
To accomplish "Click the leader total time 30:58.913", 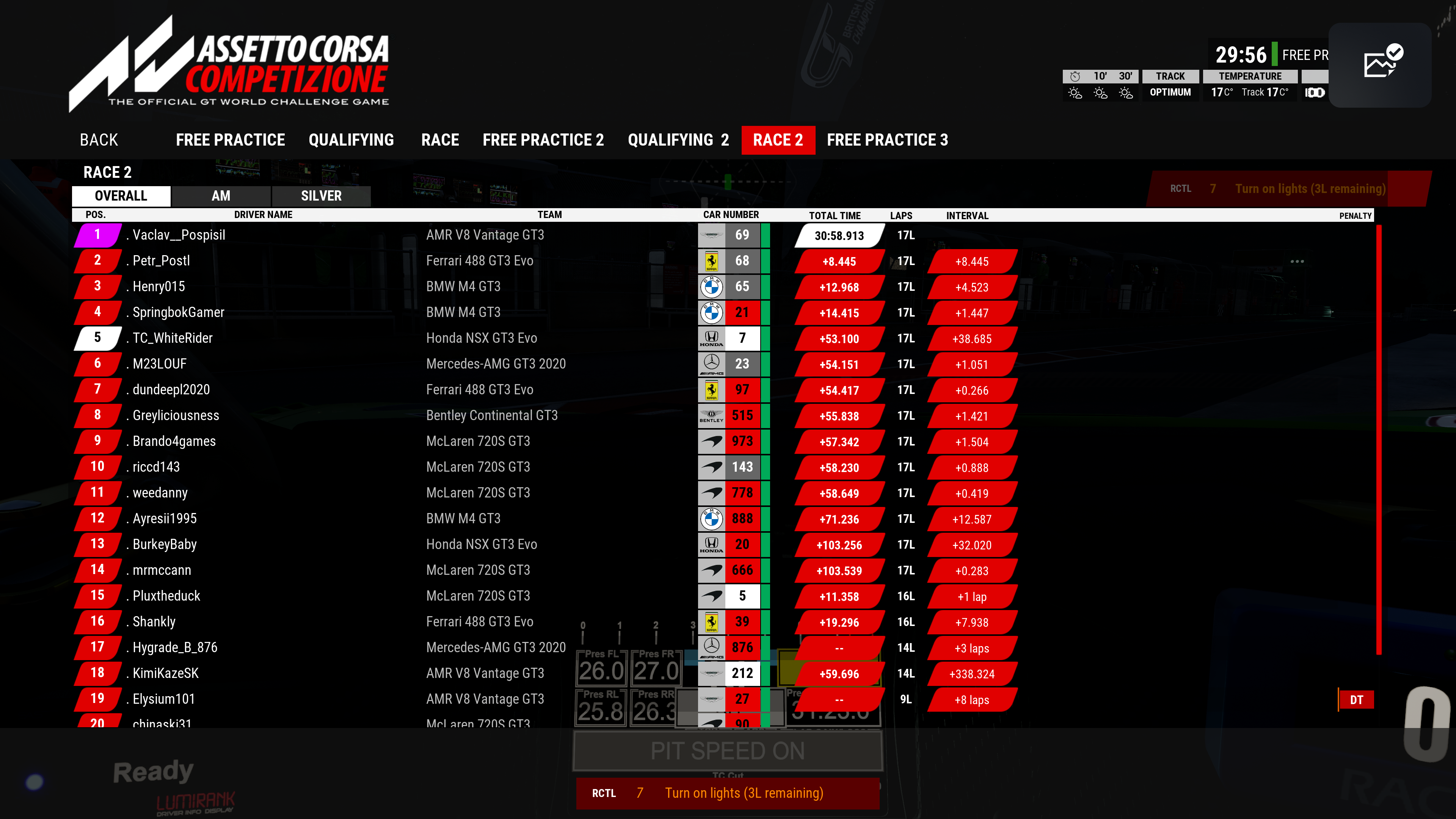I will pyautogui.click(x=839, y=236).
